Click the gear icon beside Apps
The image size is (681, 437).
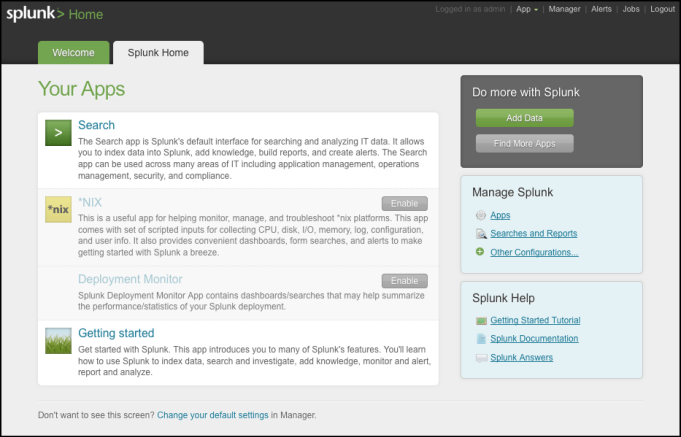(x=480, y=215)
